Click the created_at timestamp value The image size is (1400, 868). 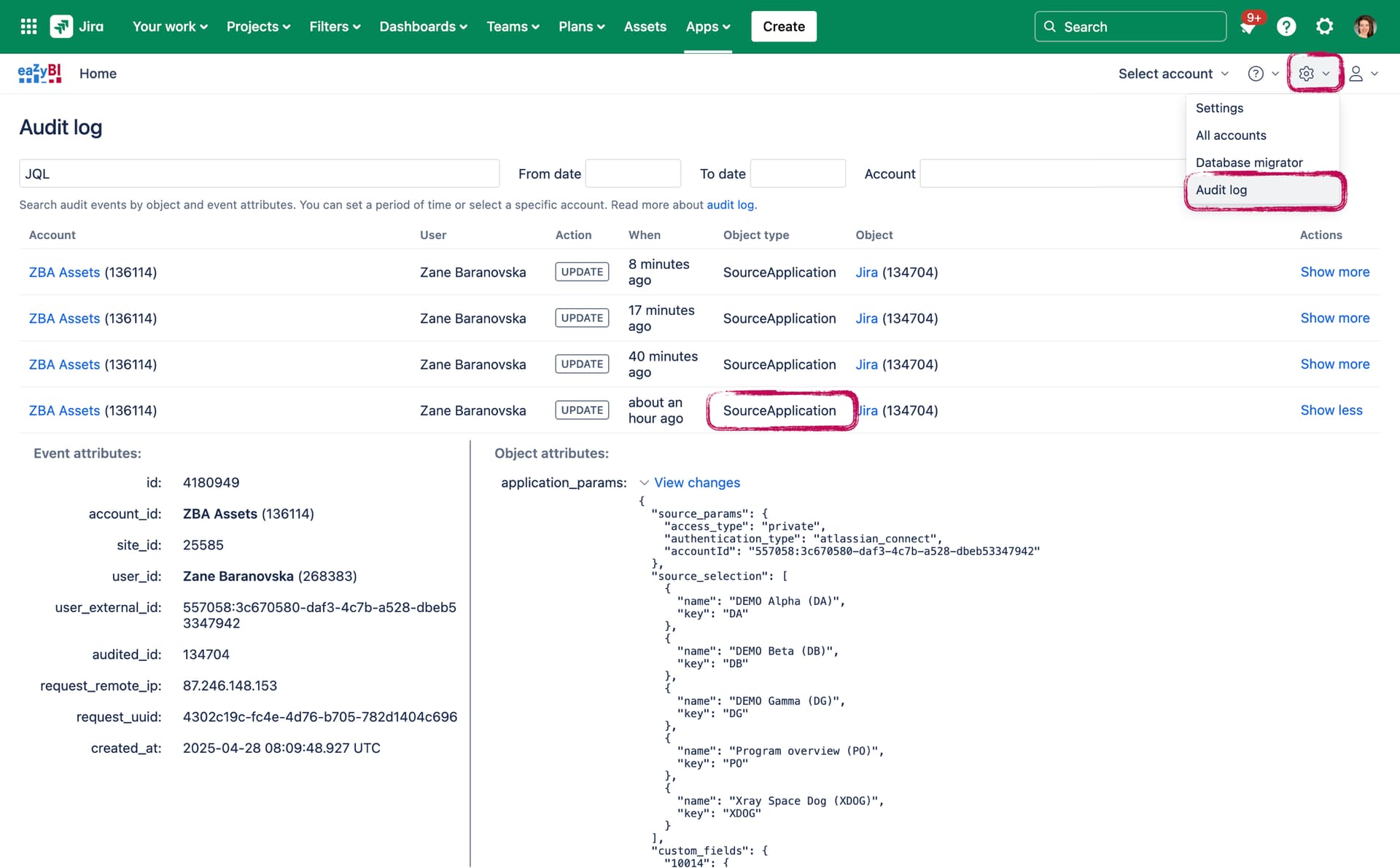point(281,748)
